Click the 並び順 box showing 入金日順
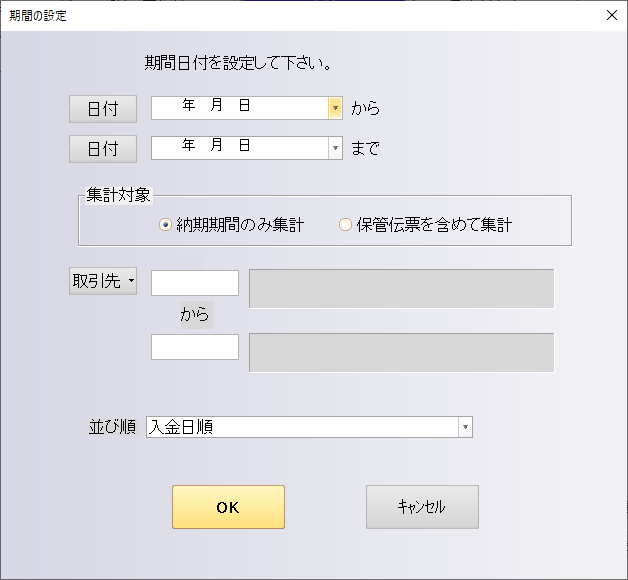Screen dimensions: 628x580 [300, 427]
